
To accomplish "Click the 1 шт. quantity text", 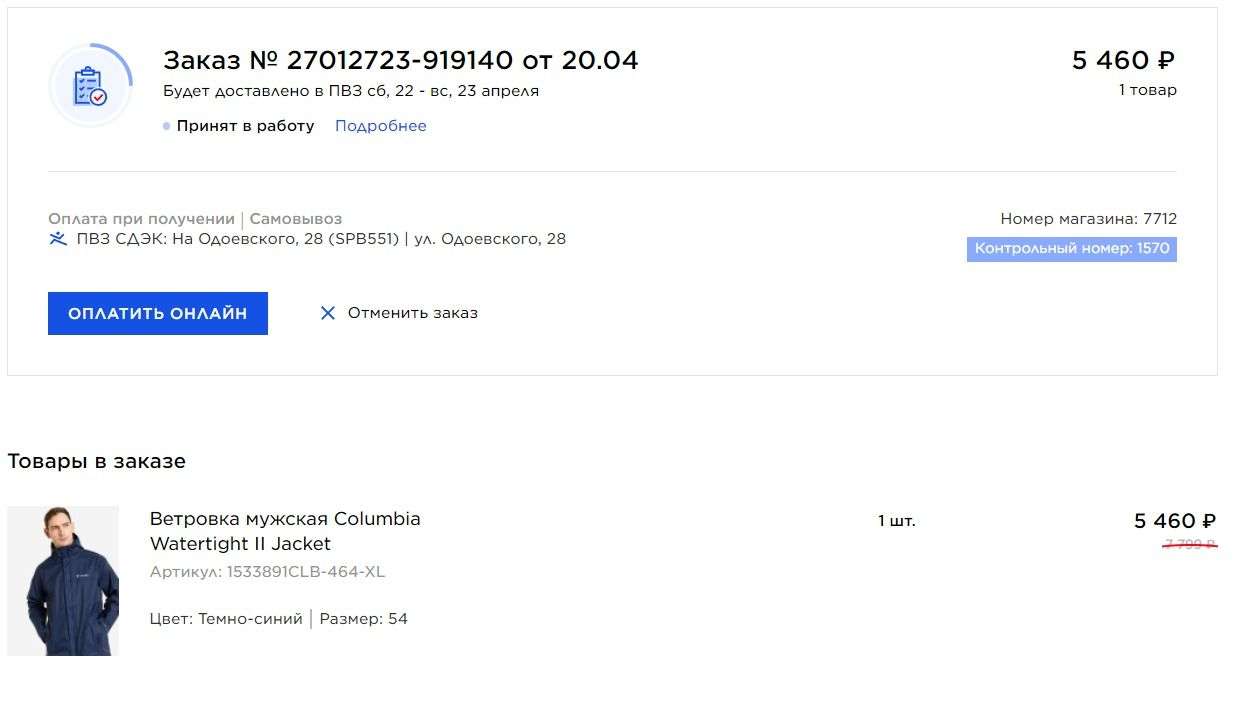I will (x=896, y=521).
